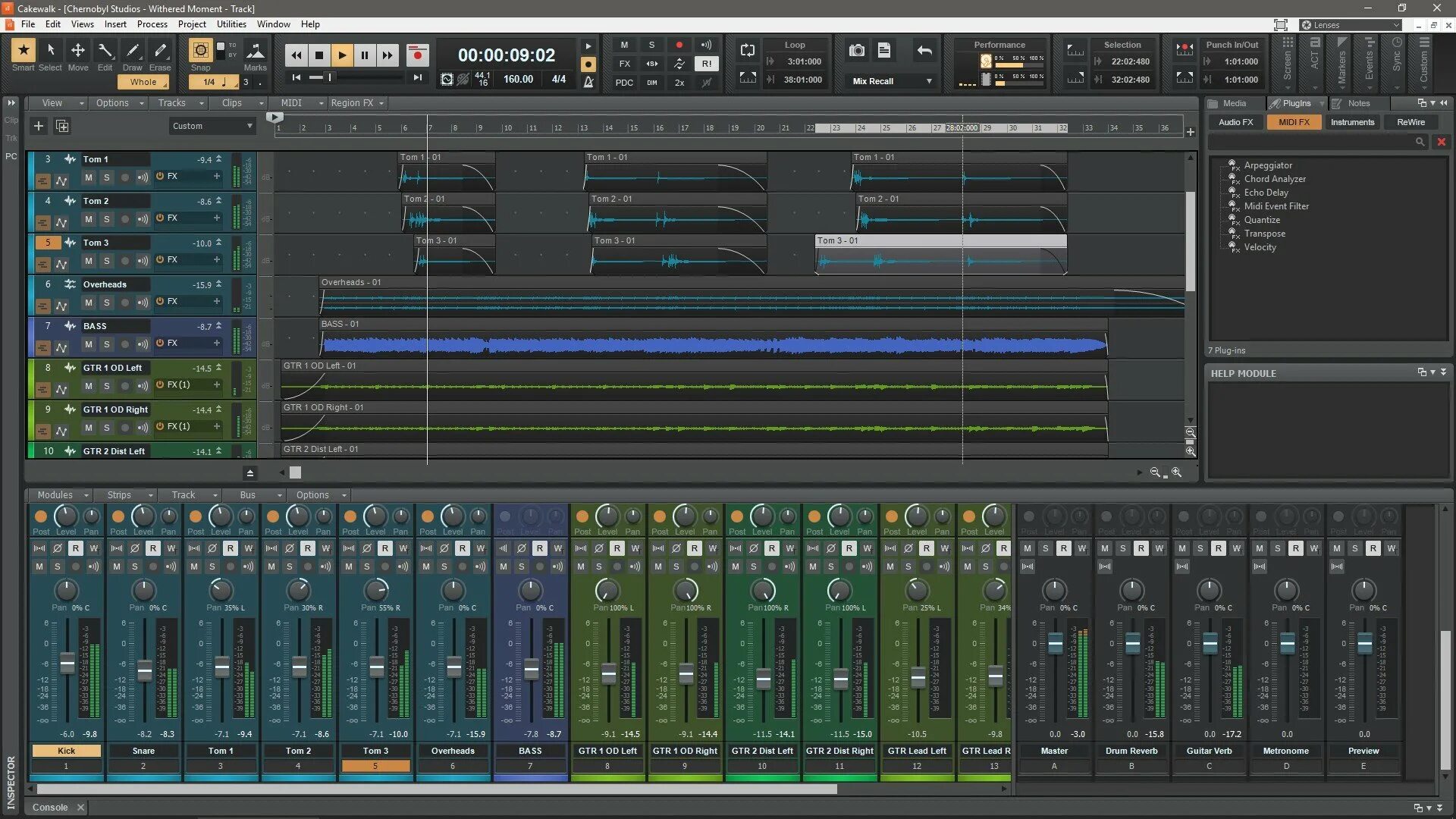Switch to the Instruments tab
Screen dimensions: 1456x819
click(1351, 122)
